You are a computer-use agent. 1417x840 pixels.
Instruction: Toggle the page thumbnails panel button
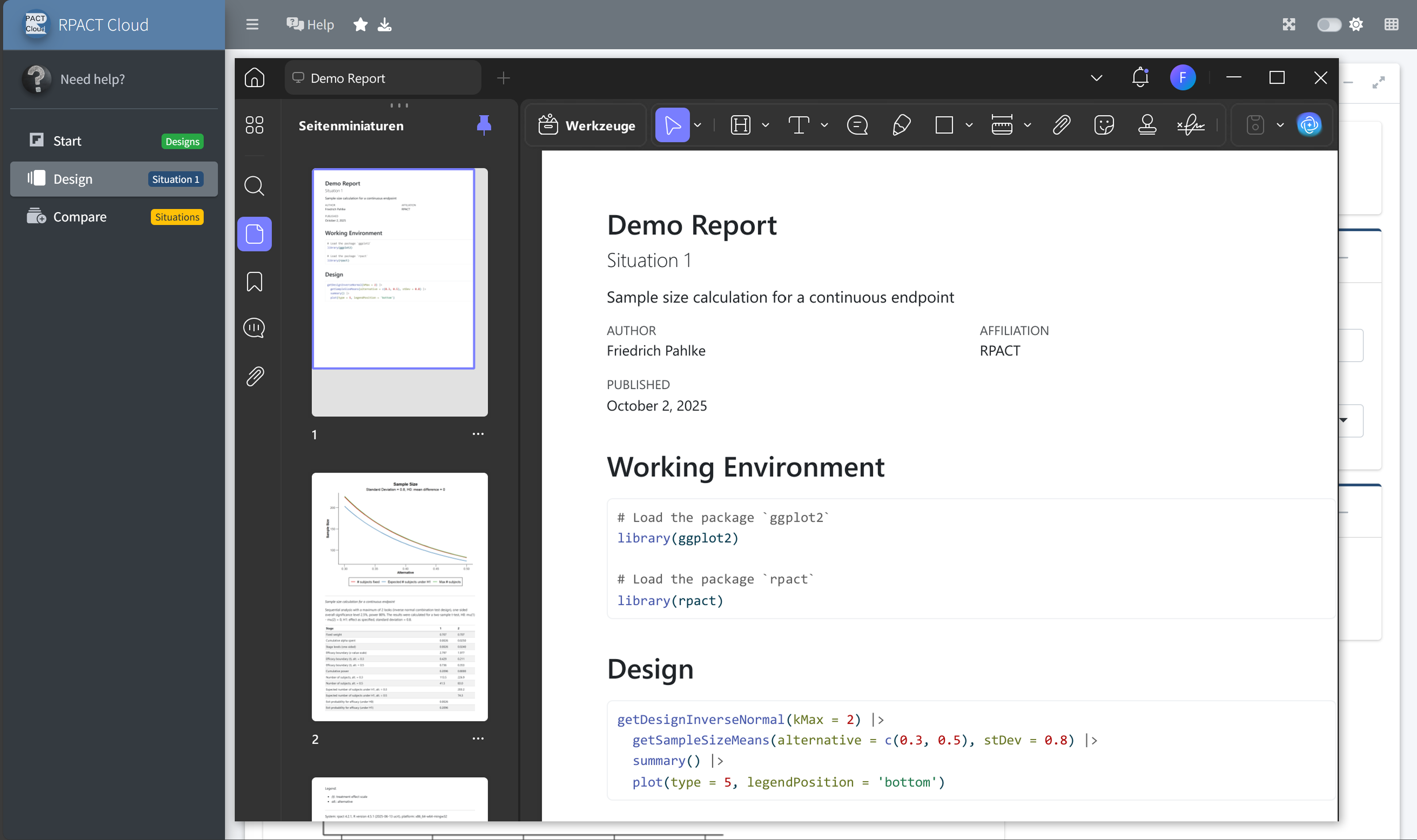pos(254,234)
